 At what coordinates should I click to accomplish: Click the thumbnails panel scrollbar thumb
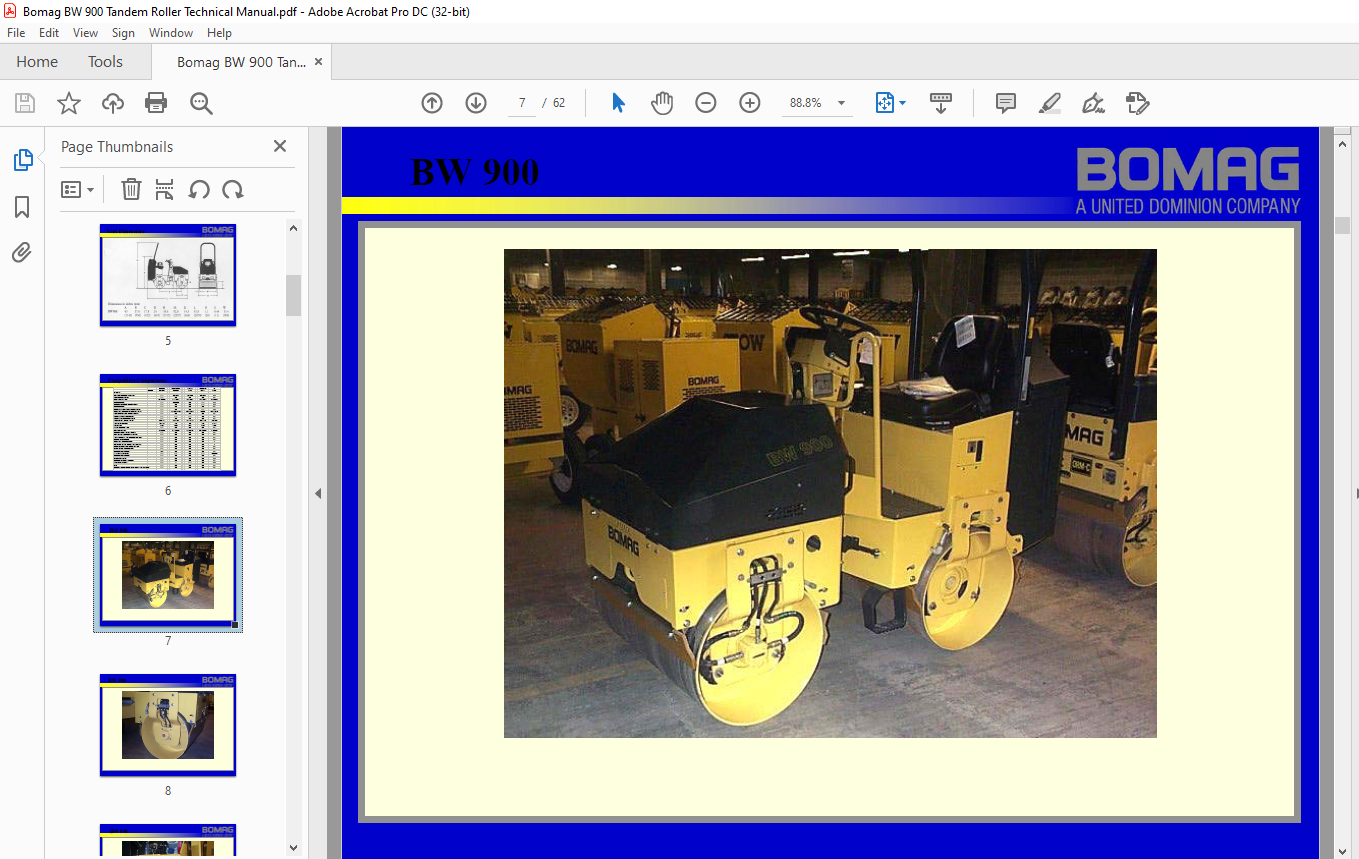tap(294, 295)
